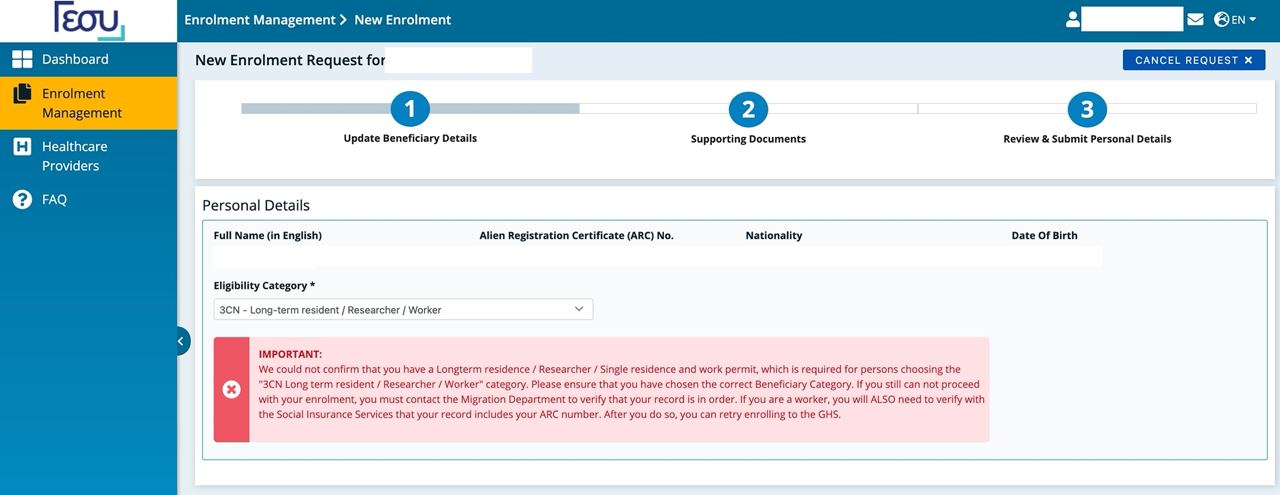Viewport: 1280px width, 495px height.
Task: Go to step 3 Review & Submit
Action: (x=1087, y=109)
